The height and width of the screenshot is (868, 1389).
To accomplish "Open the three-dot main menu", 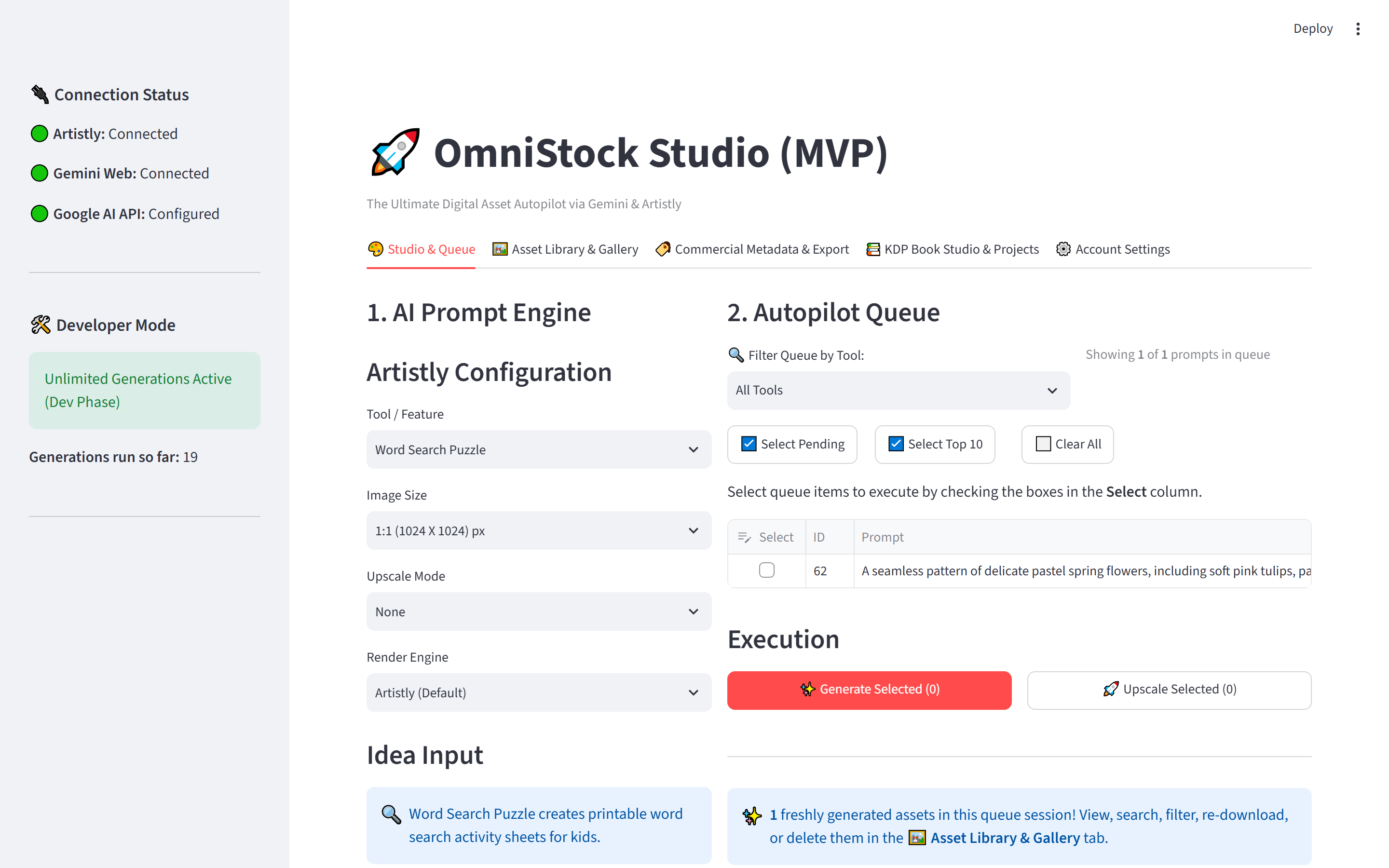I will [x=1358, y=29].
